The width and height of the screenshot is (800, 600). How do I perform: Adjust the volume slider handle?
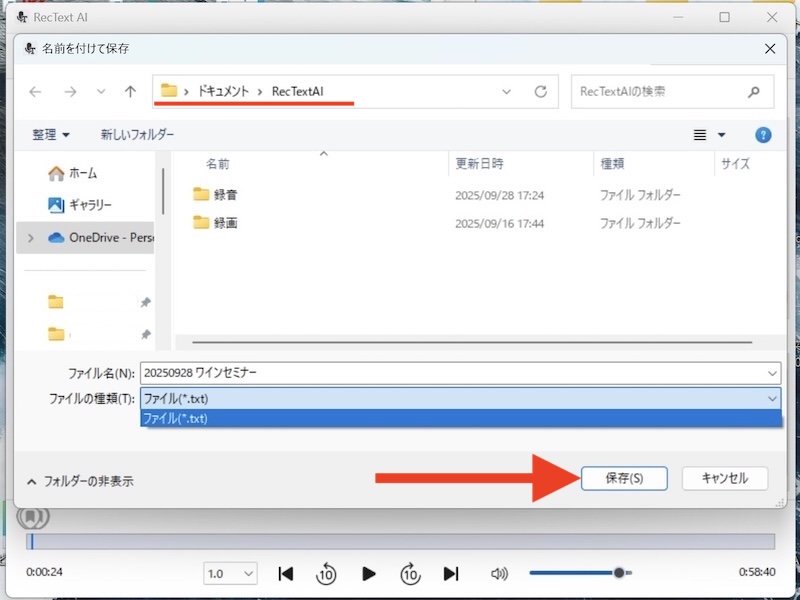pos(620,573)
